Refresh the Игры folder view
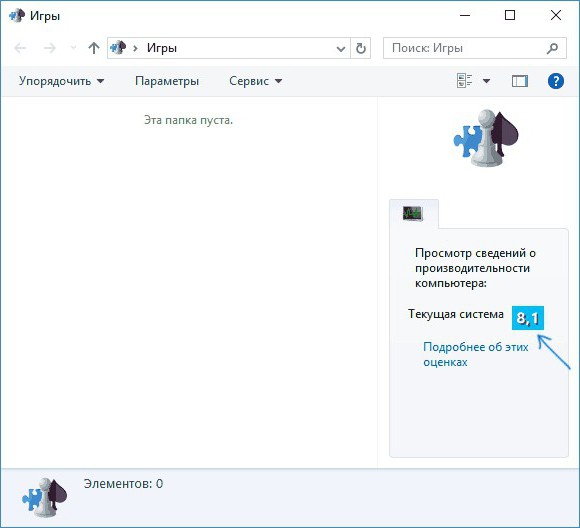Image resolution: width=580 pixels, height=528 pixels. pos(361,48)
